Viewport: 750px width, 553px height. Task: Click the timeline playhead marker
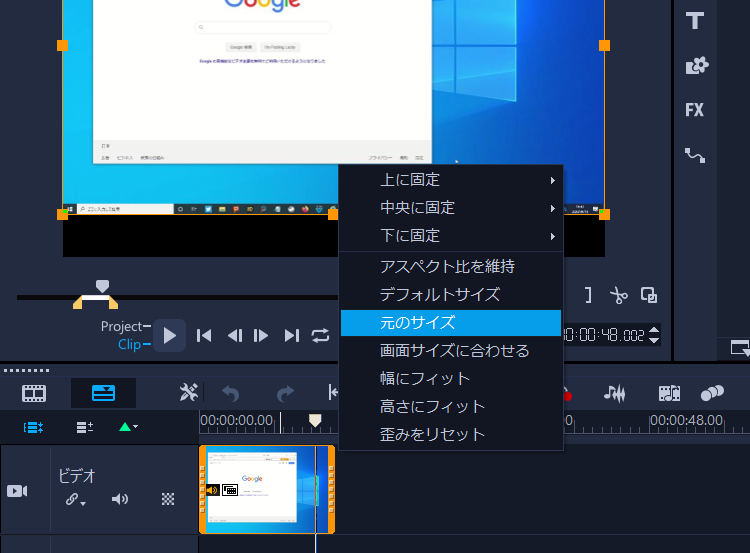coord(315,420)
